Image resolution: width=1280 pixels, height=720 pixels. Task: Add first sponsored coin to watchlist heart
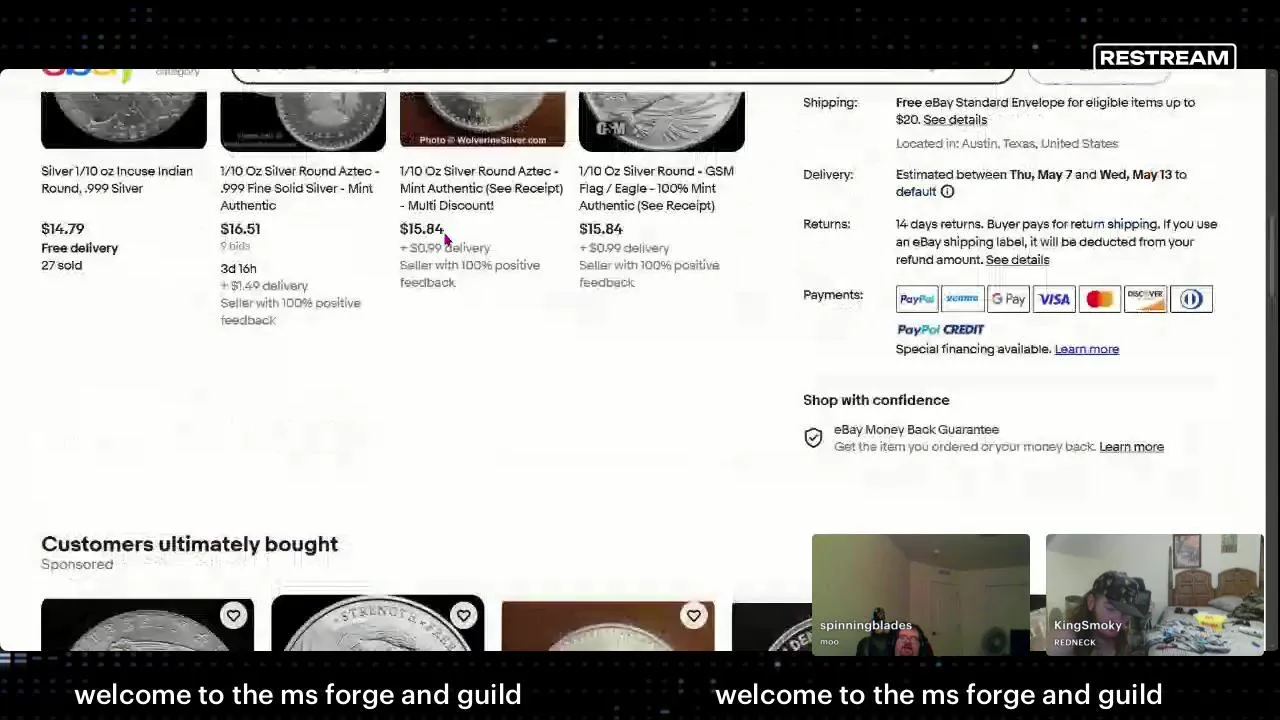click(x=233, y=616)
